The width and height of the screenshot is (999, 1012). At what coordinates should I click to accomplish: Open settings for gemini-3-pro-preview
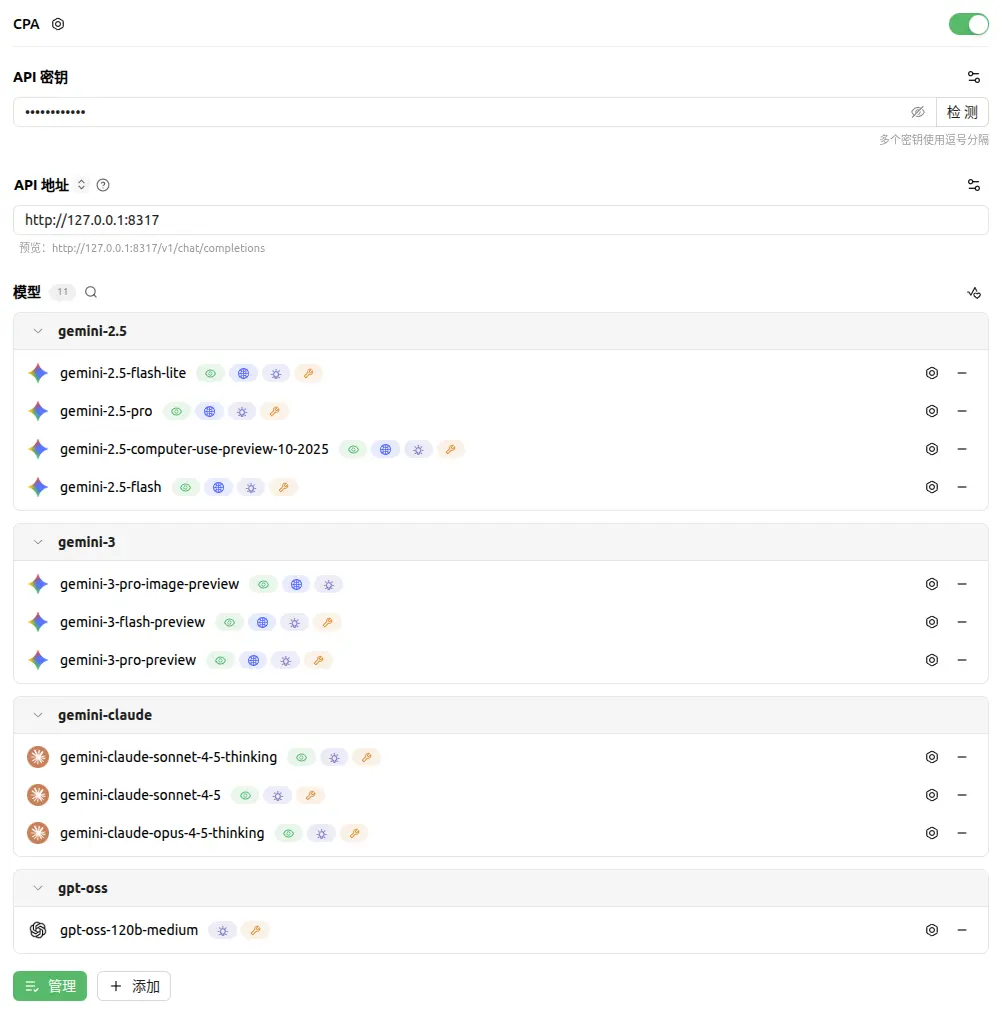click(932, 660)
